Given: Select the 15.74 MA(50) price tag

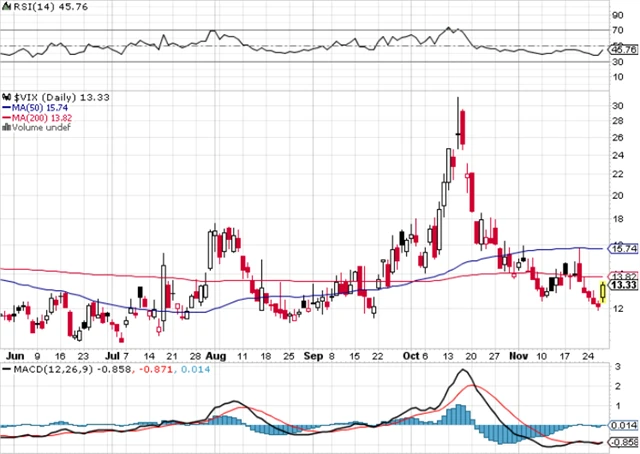Looking at the screenshot, I should (x=624, y=248).
